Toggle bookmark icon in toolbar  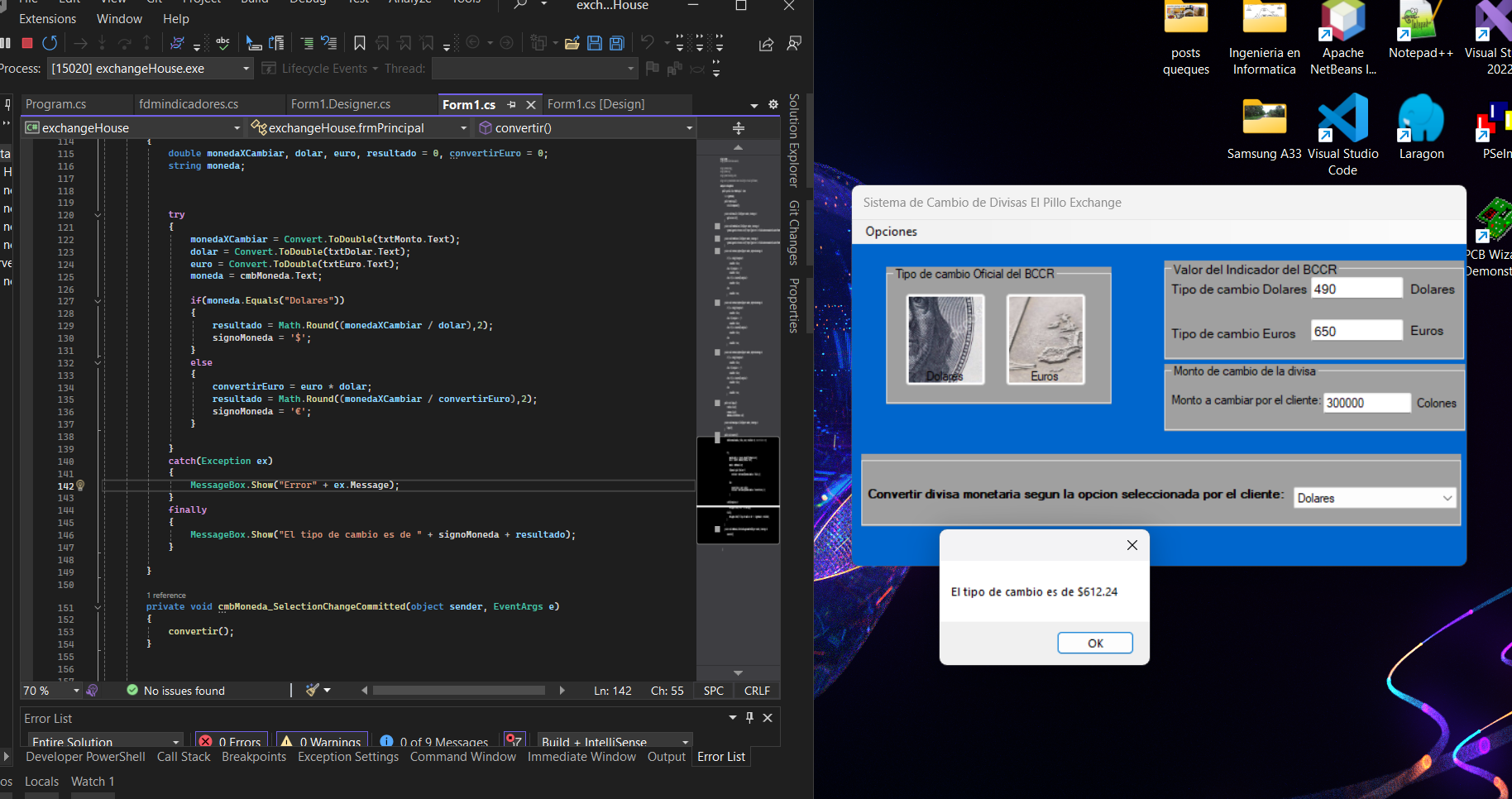pyautogui.click(x=360, y=43)
